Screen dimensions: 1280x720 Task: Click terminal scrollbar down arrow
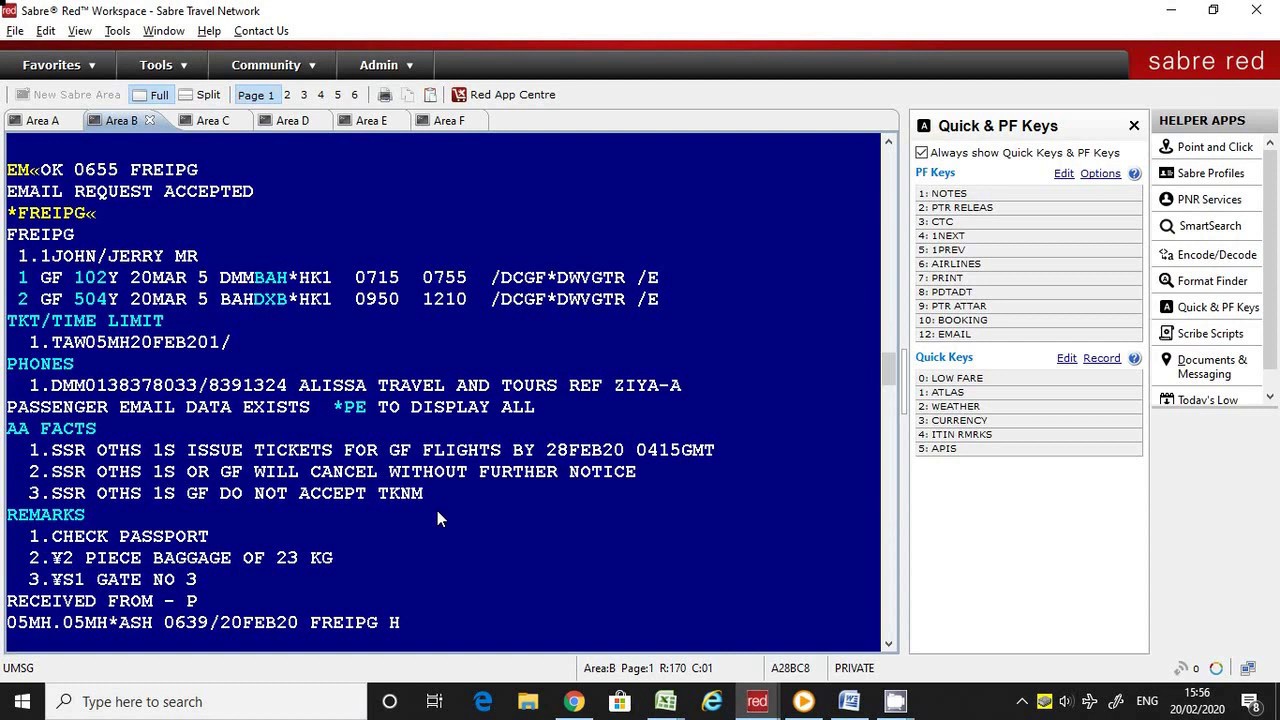point(888,644)
